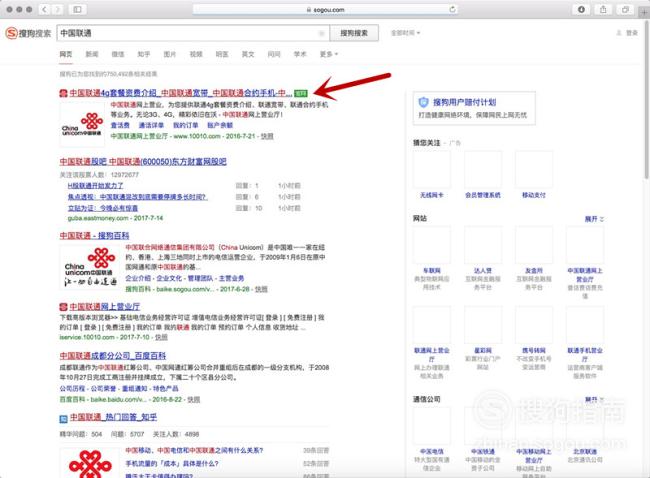This screenshot has height=478, width=650.
Task: Click the 通话详单 sublink
Action: (x=151, y=125)
